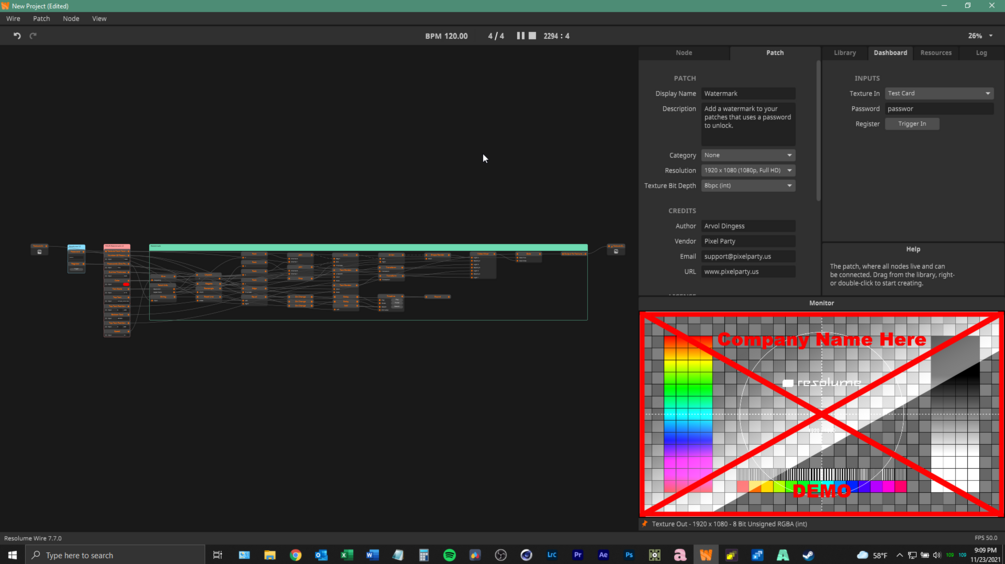Open Word from the taskbar
The height and width of the screenshot is (564, 1005).
pyautogui.click(x=372, y=555)
